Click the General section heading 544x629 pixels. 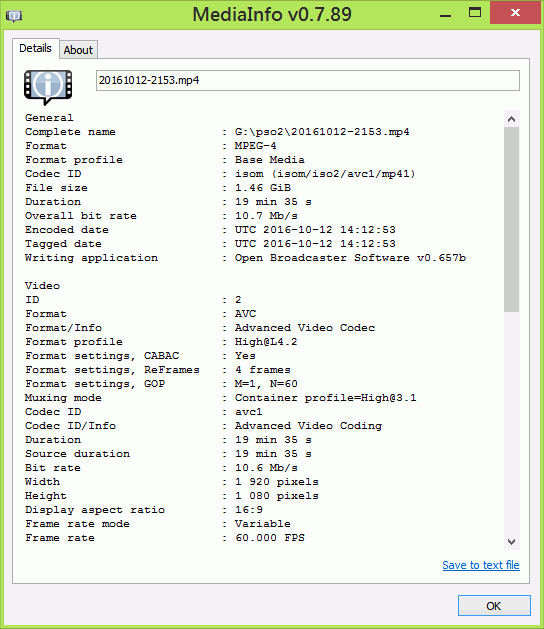49,118
